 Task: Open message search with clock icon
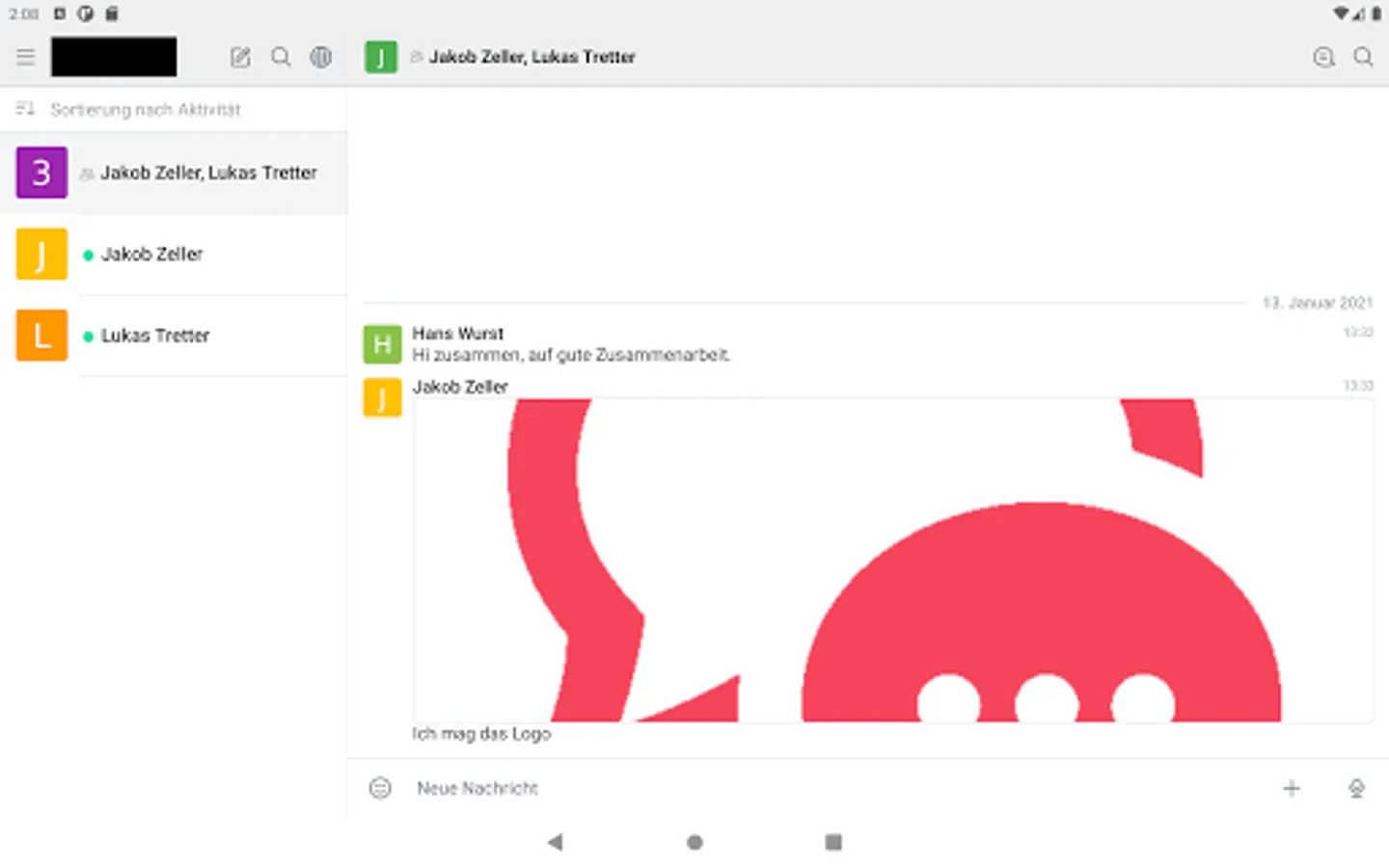pyautogui.click(x=1323, y=57)
